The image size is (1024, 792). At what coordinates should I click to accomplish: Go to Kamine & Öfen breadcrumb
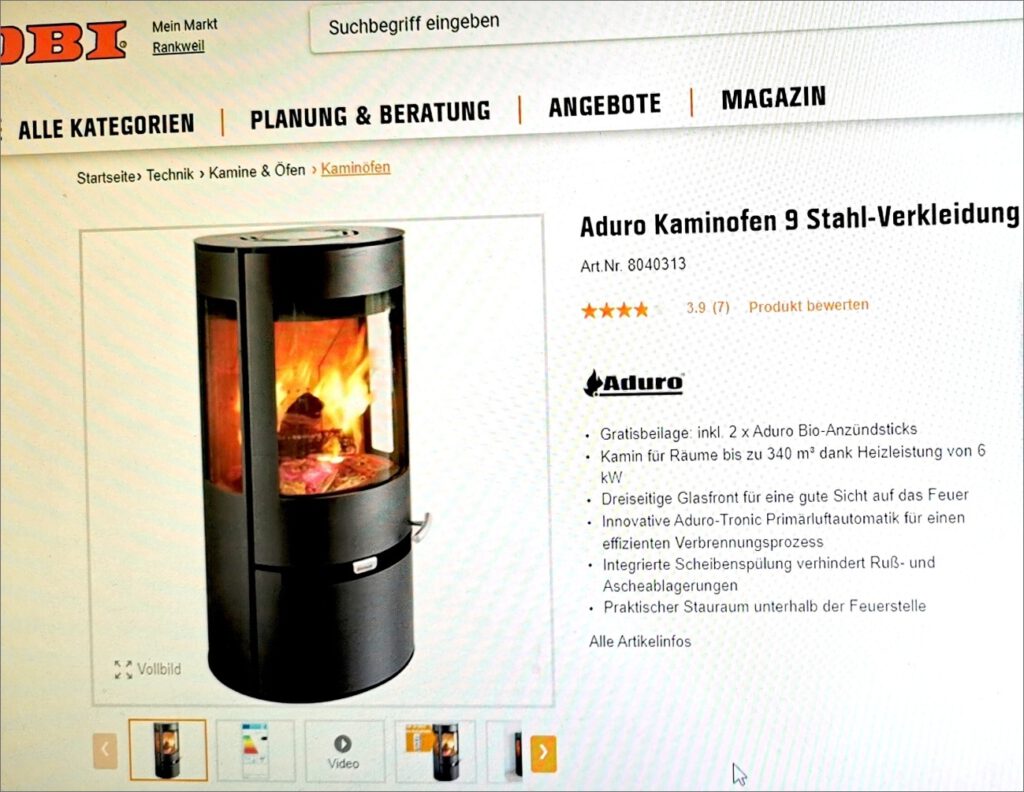coord(257,172)
